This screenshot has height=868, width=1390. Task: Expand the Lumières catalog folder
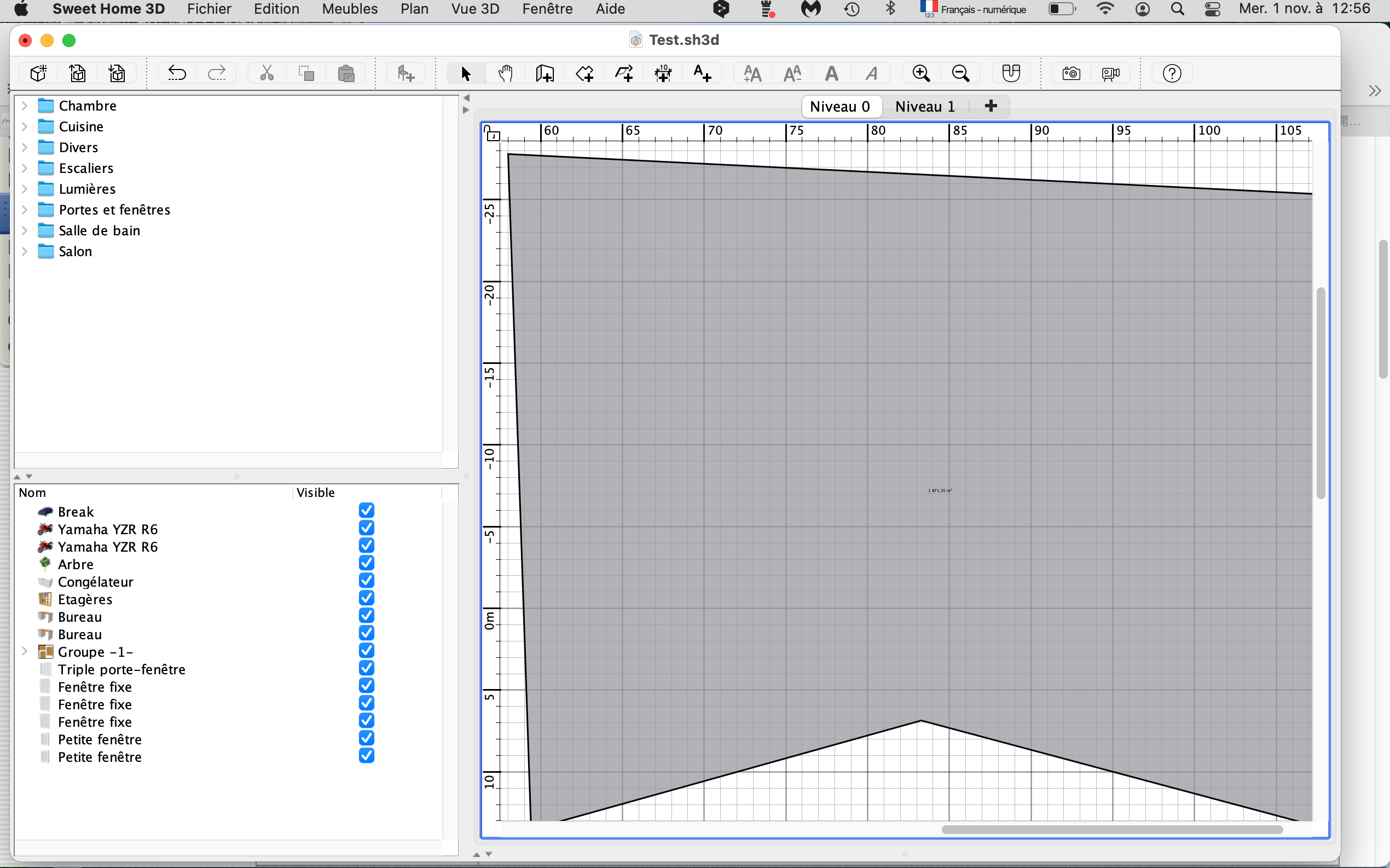(25, 188)
